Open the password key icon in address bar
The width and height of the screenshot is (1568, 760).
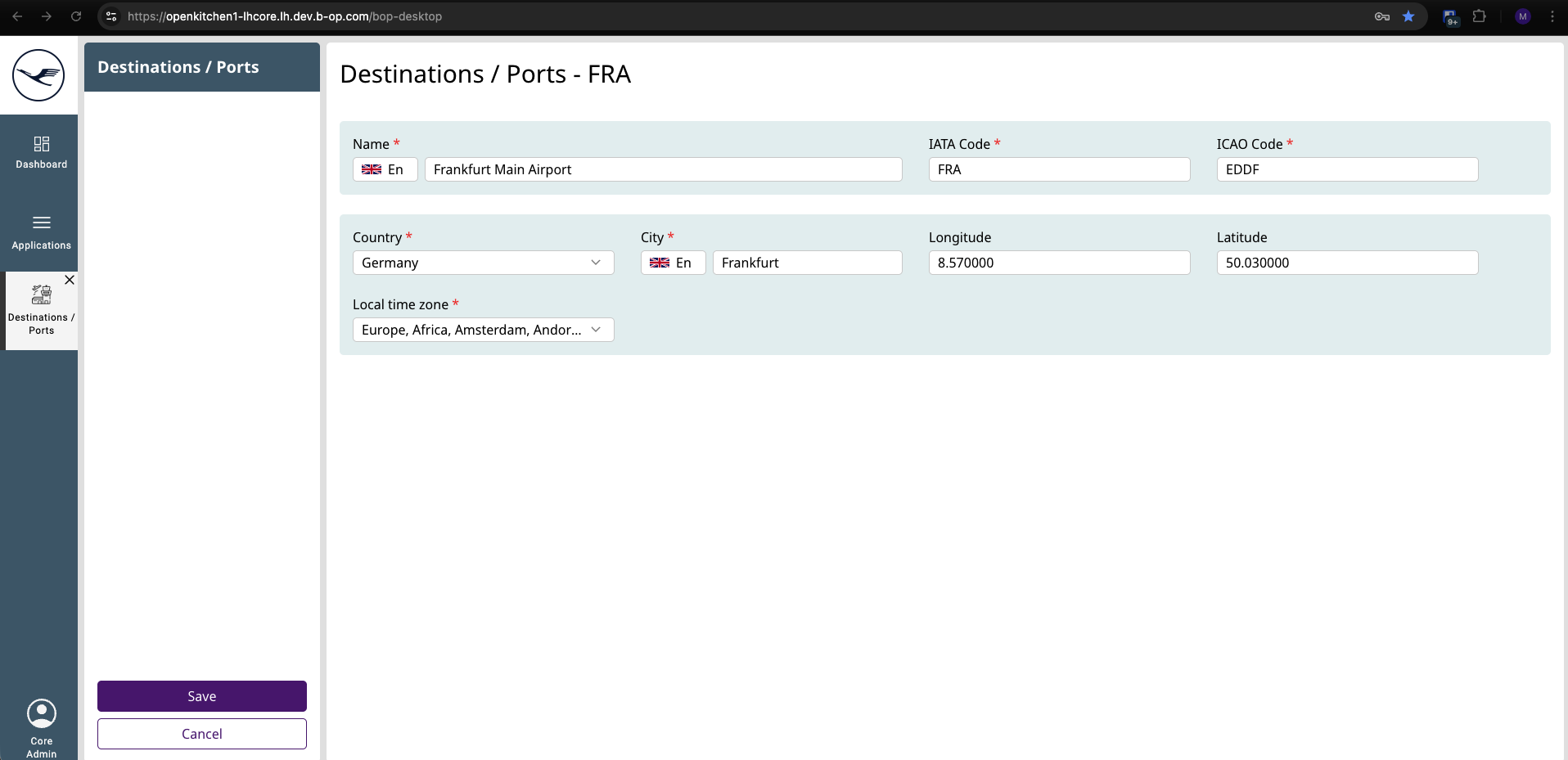1382,16
